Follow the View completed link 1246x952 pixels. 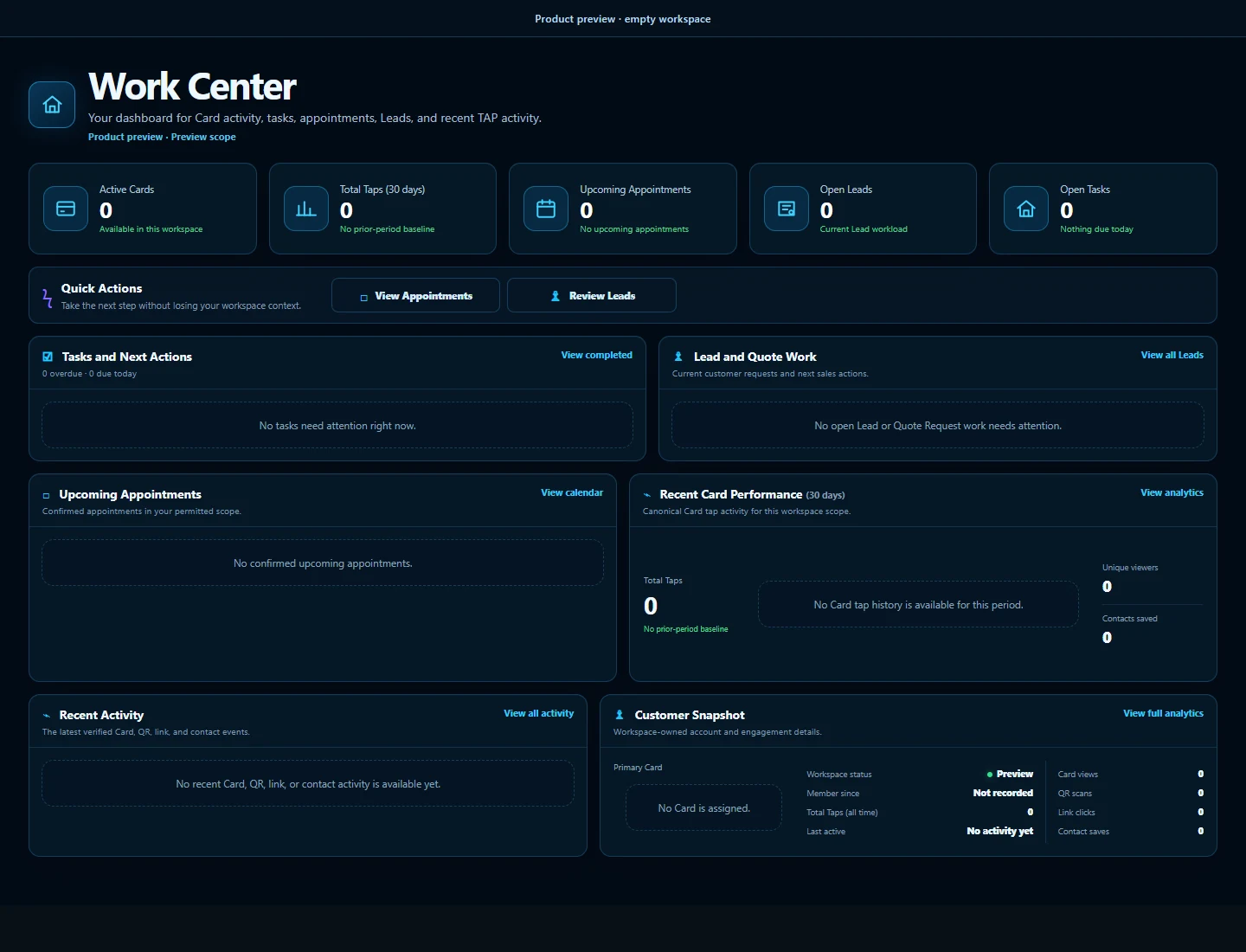point(596,355)
